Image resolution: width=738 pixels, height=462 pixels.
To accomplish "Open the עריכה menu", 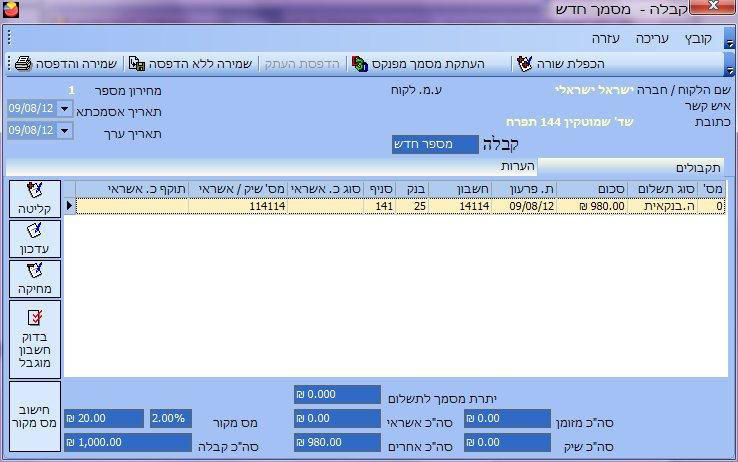I will (x=652, y=39).
